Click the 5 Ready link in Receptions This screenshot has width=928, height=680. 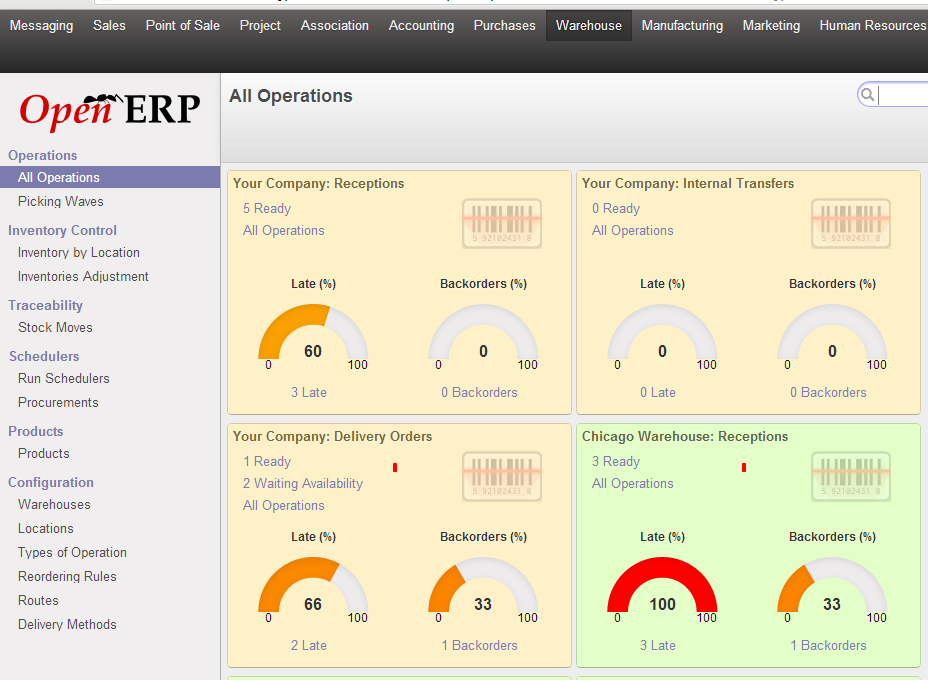267,208
